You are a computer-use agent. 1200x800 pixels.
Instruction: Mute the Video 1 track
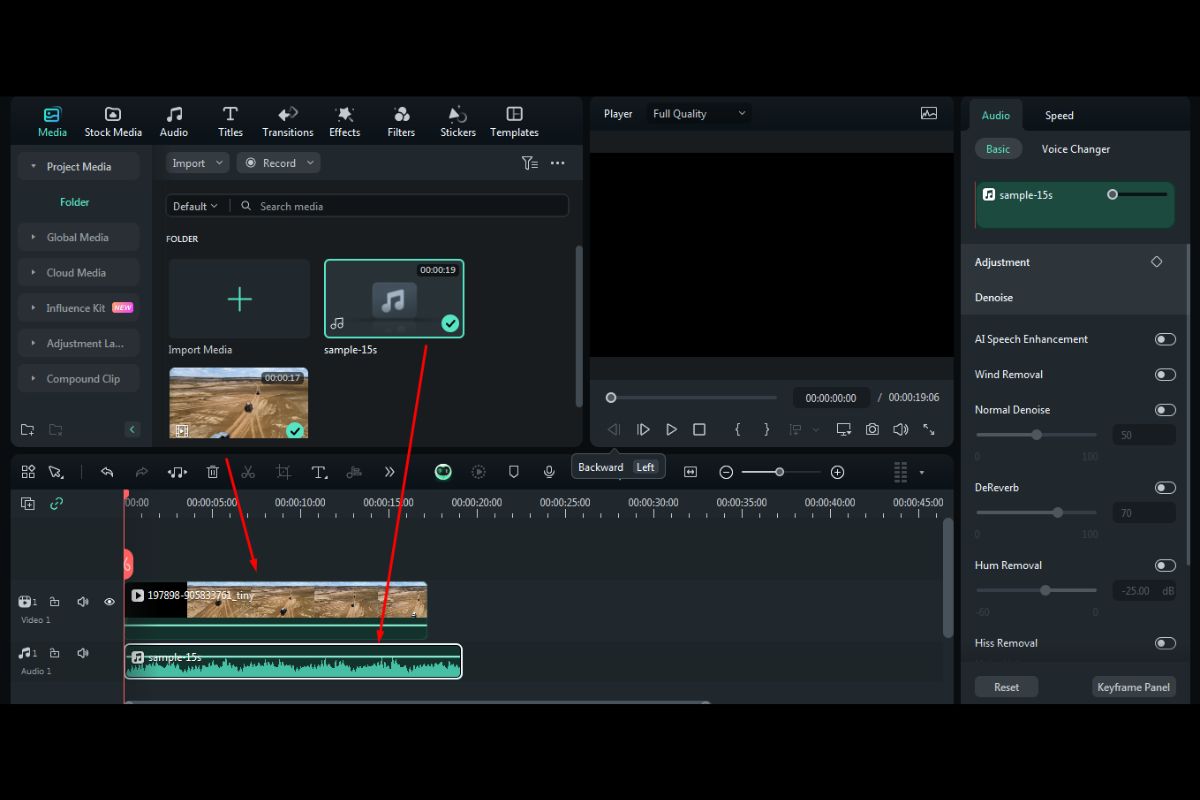[x=83, y=602]
